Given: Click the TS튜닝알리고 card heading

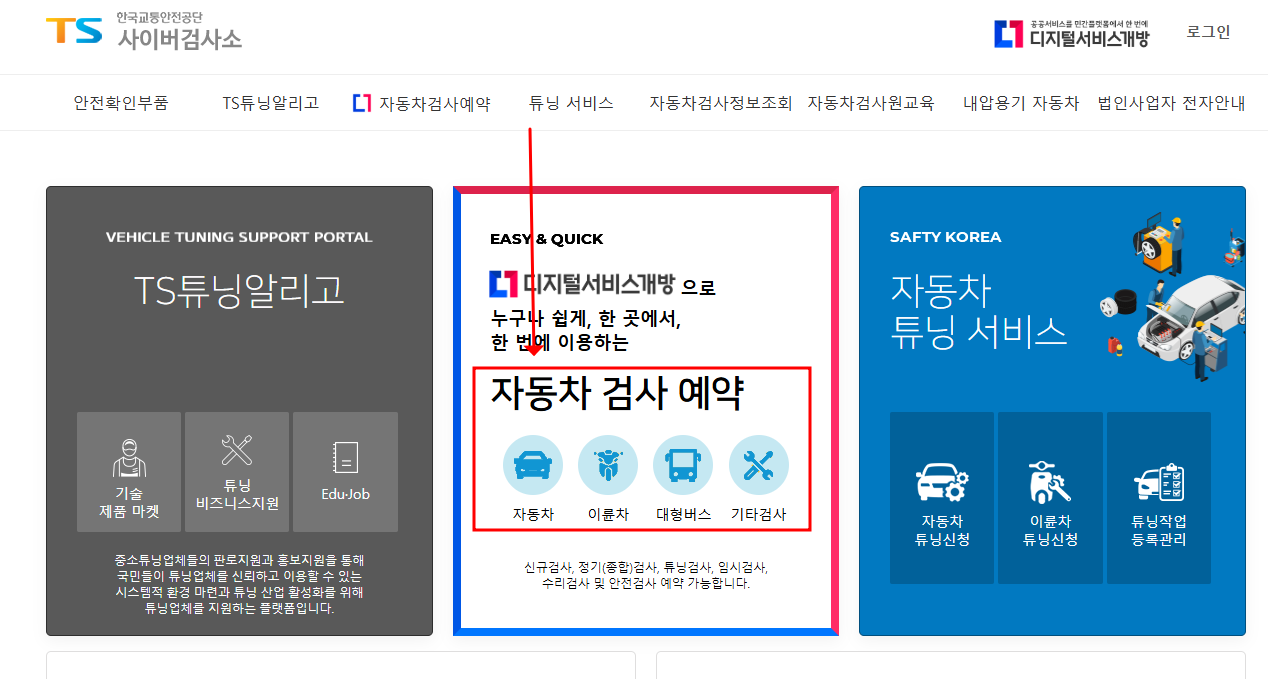Looking at the screenshot, I should point(239,291).
